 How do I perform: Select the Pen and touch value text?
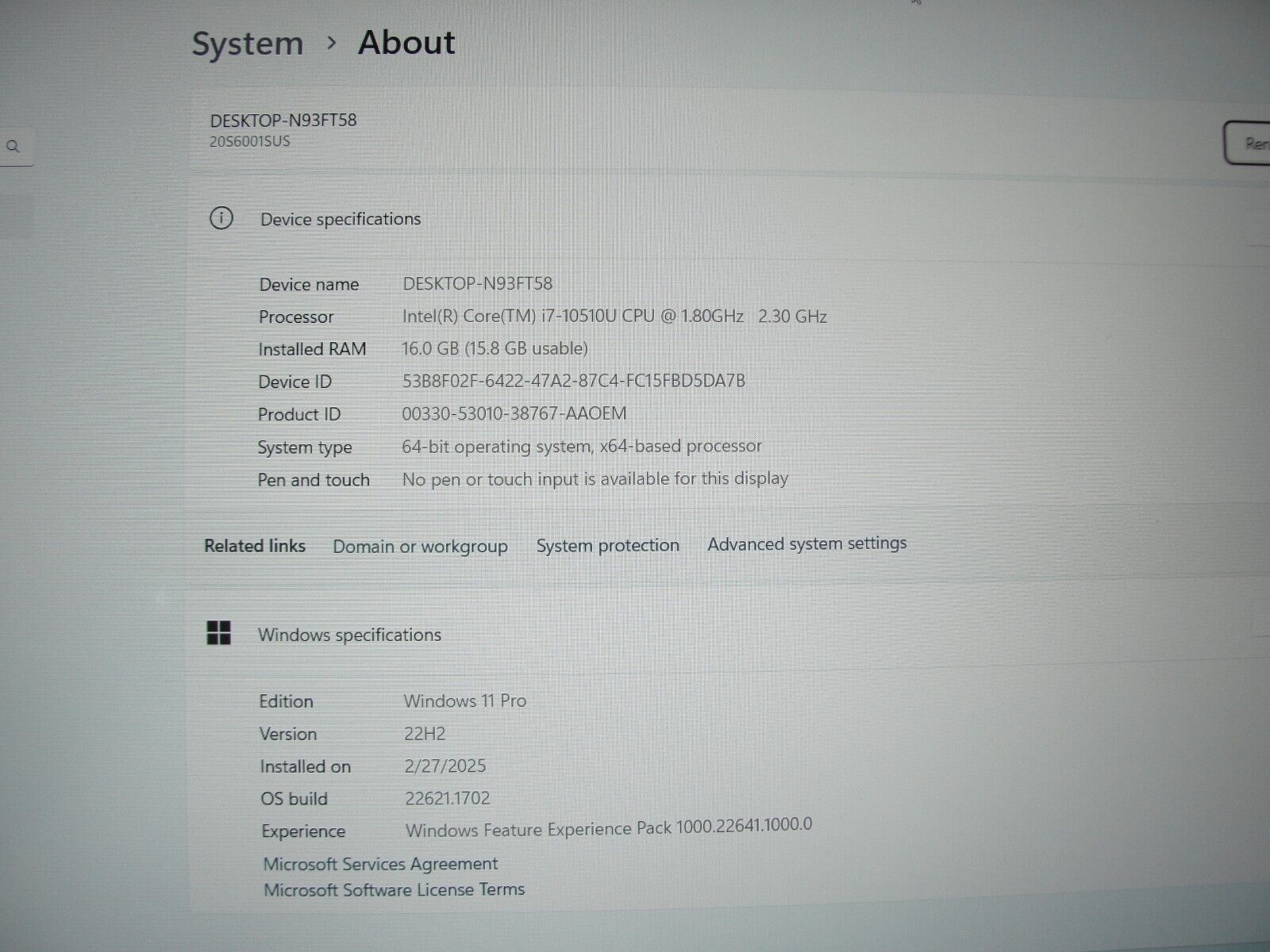[x=595, y=479]
